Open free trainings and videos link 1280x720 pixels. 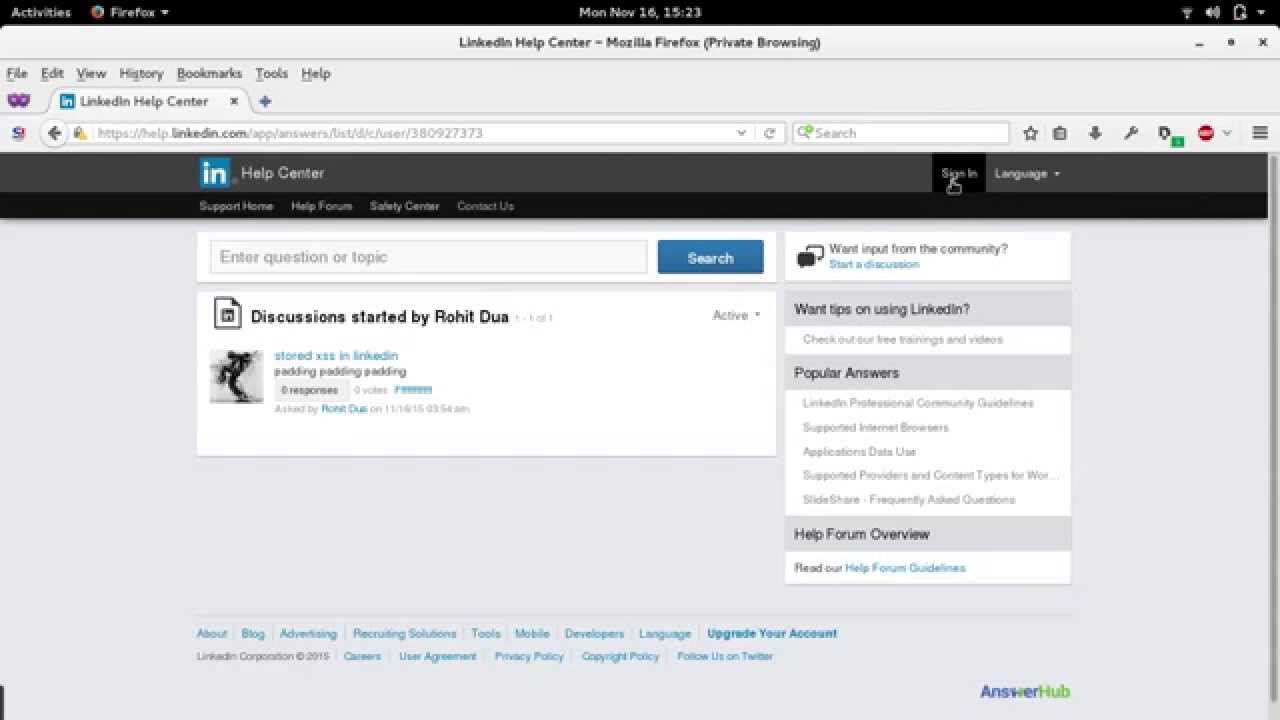tap(902, 339)
